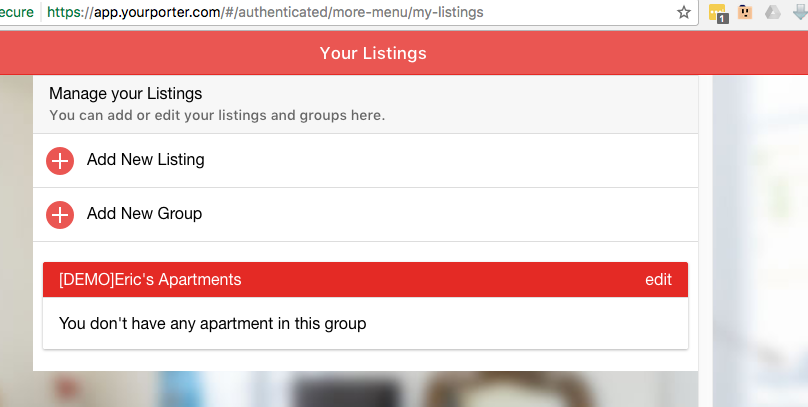
Task: Click the notification count badge showing 1
Action: tap(722, 19)
